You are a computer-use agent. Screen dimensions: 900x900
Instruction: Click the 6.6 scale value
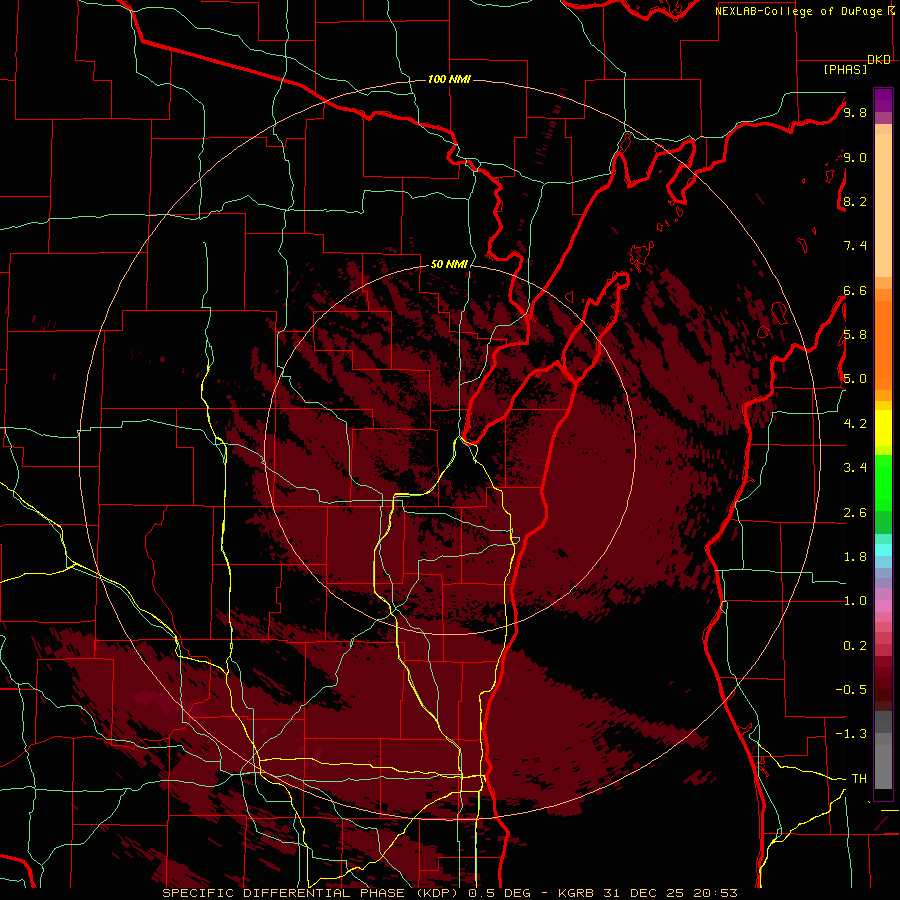tap(855, 290)
